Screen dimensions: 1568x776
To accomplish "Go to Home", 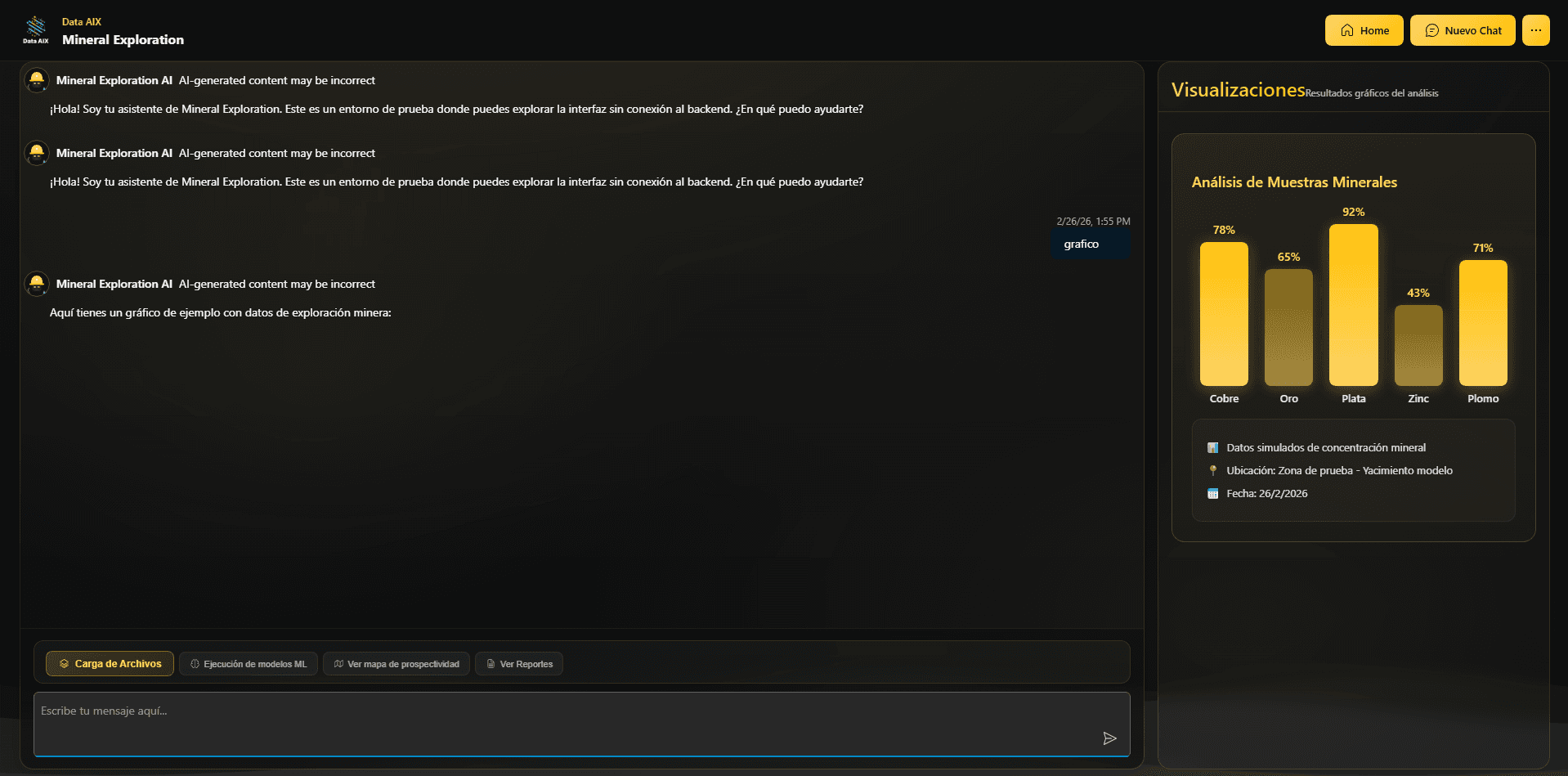I will pos(1364,30).
